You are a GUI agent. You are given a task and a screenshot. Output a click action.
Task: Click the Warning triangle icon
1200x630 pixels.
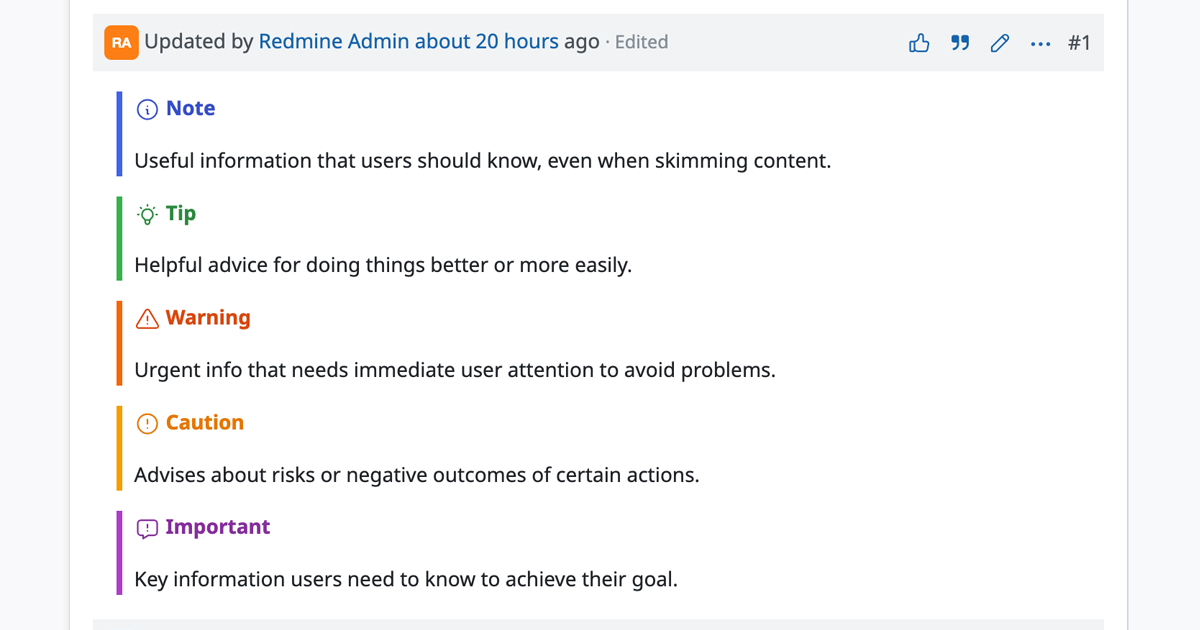pos(146,317)
